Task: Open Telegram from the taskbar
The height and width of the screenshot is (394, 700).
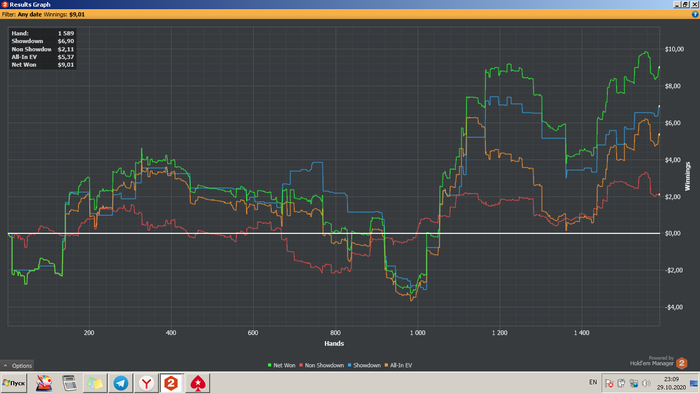Action: pos(121,383)
